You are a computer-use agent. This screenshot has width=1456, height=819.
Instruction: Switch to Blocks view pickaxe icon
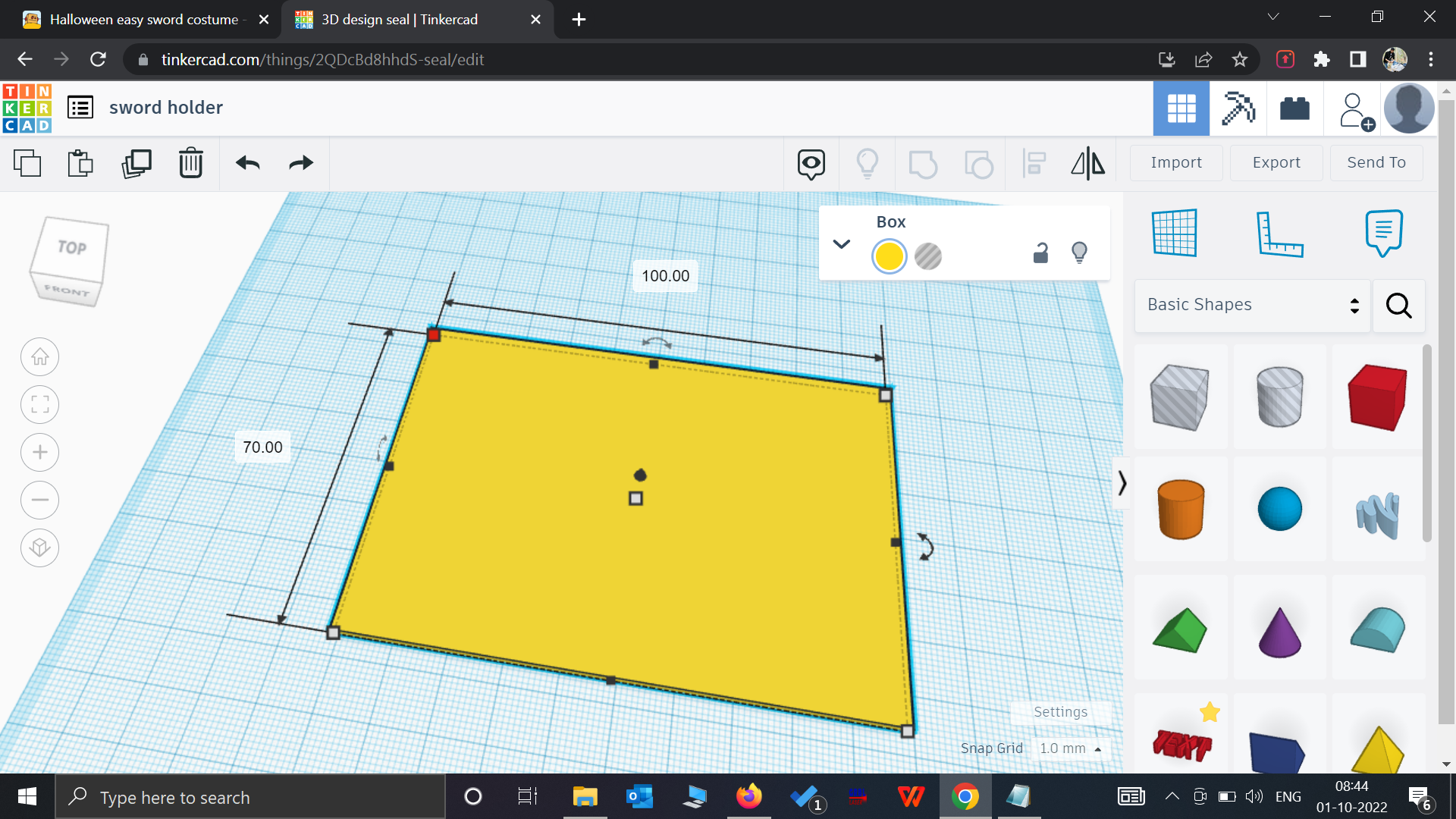(x=1238, y=108)
